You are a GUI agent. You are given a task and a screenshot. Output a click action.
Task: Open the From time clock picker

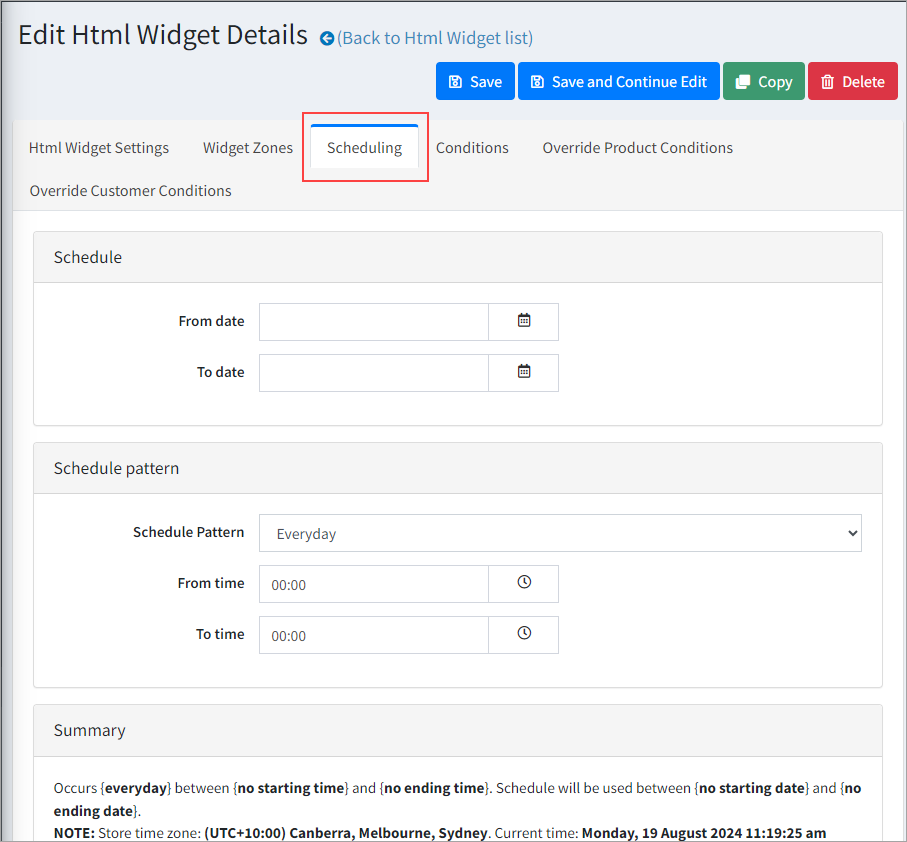[x=523, y=583]
